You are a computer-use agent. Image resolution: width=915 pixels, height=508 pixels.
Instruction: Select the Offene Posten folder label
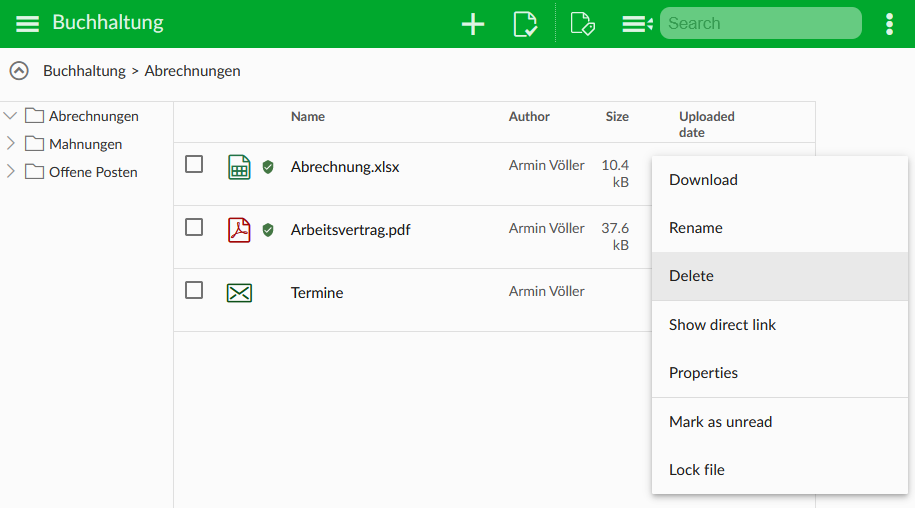93,172
